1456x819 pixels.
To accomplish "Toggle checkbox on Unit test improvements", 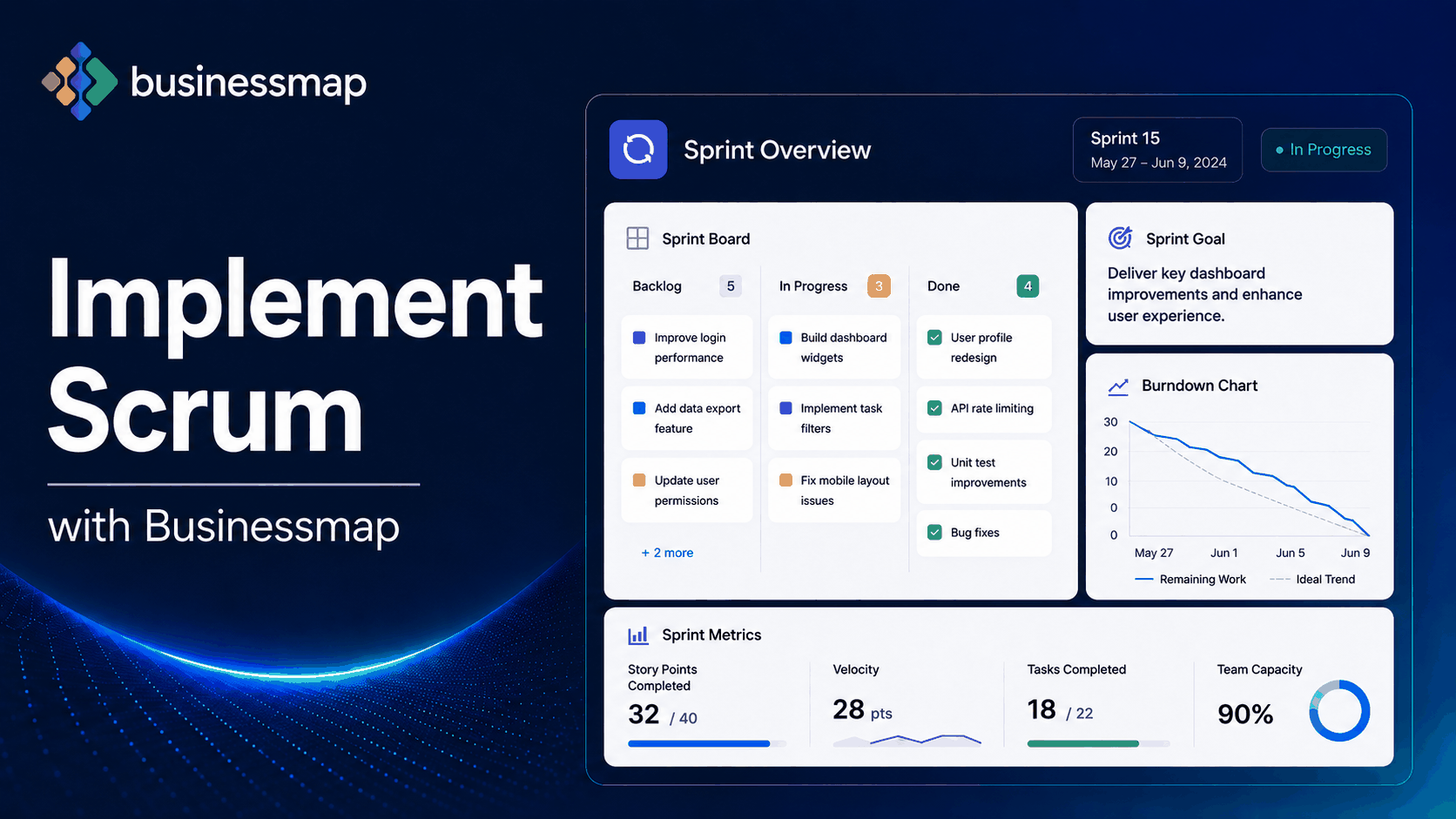I will pos(934,463).
